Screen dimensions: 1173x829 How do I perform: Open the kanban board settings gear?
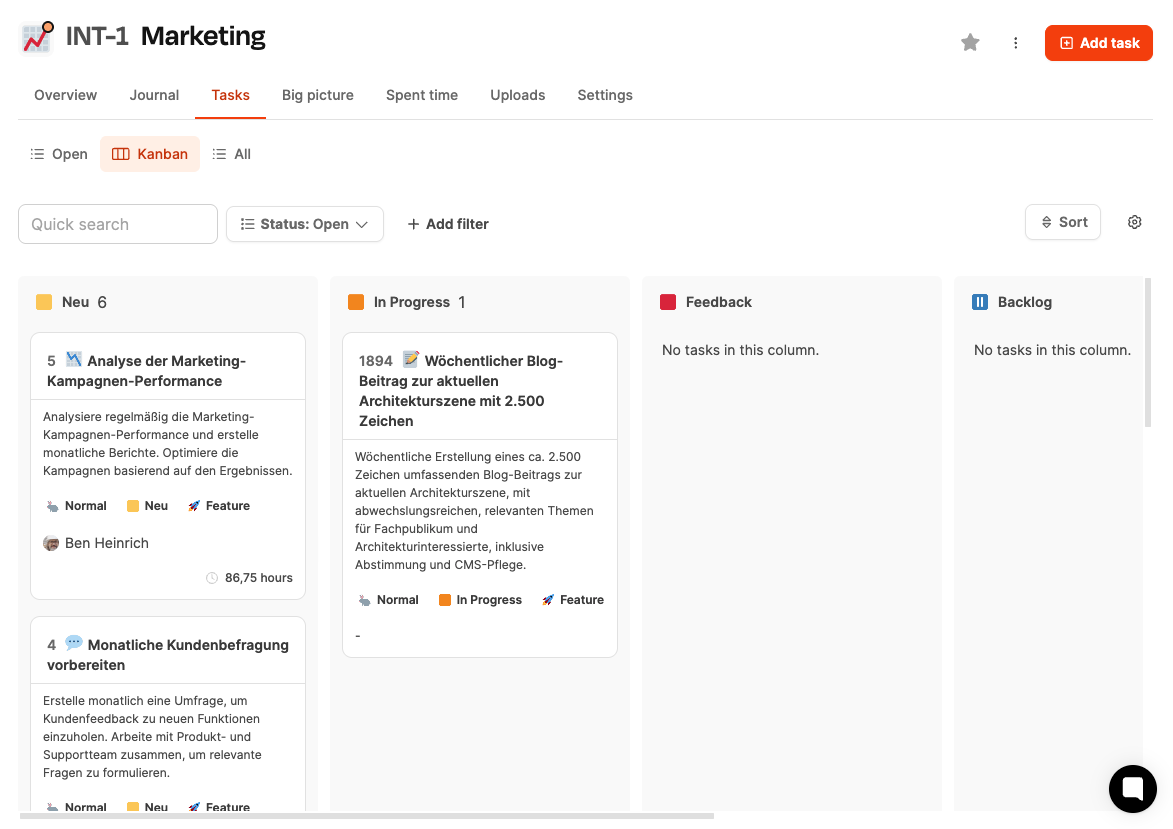(x=1134, y=223)
